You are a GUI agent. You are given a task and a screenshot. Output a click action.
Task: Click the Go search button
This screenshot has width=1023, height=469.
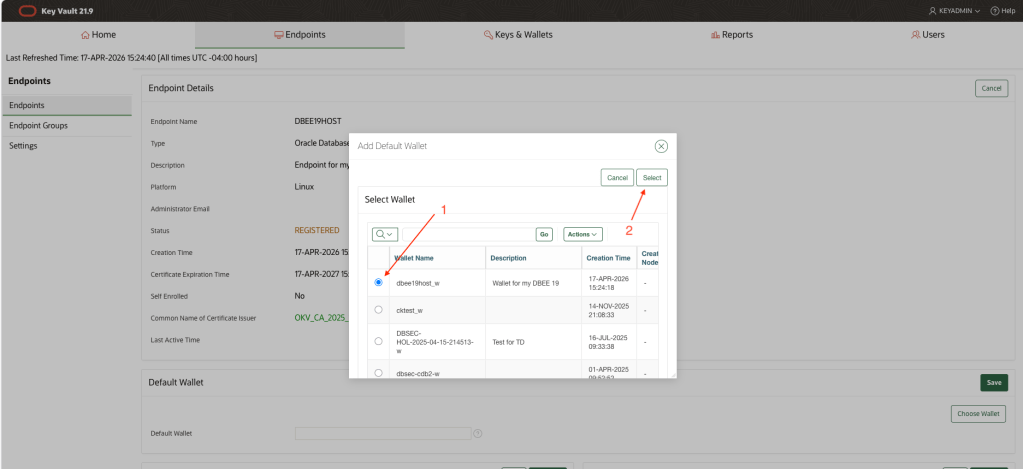coord(544,234)
